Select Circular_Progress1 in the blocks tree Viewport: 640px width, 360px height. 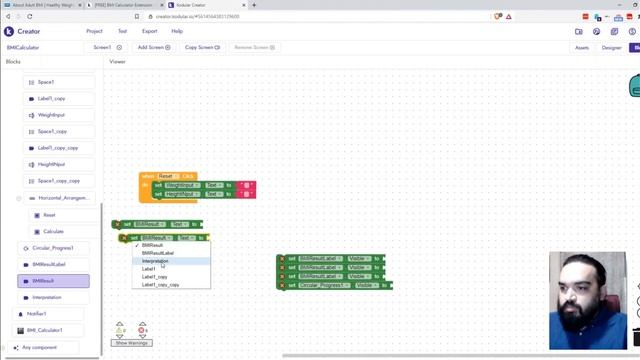tap(53, 248)
